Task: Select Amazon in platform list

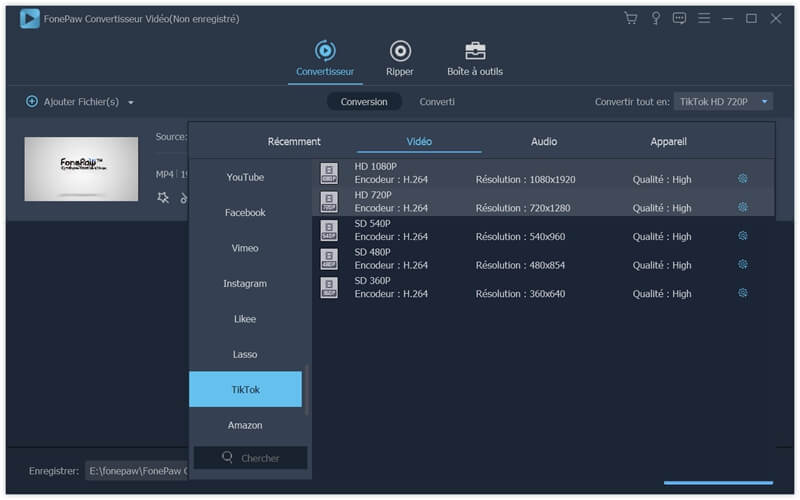Action: click(x=245, y=425)
